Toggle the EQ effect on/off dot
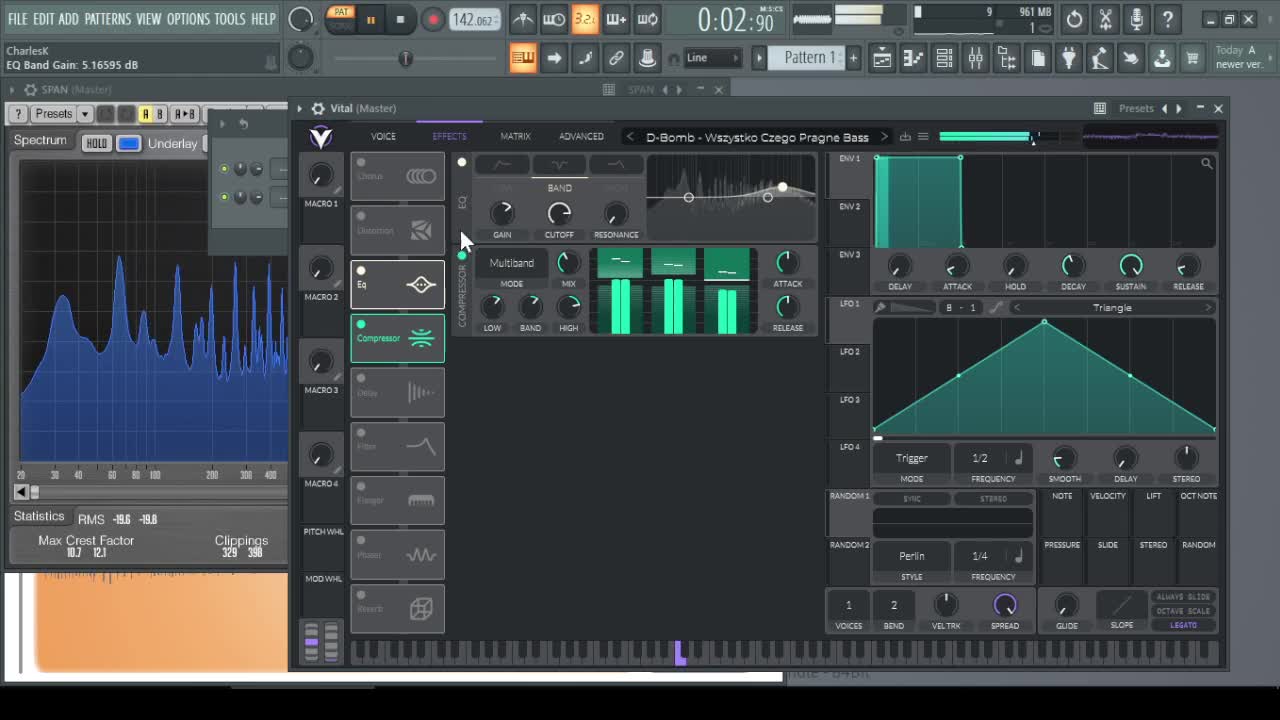Viewport: 1280px width, 720px height. [462, 162]
